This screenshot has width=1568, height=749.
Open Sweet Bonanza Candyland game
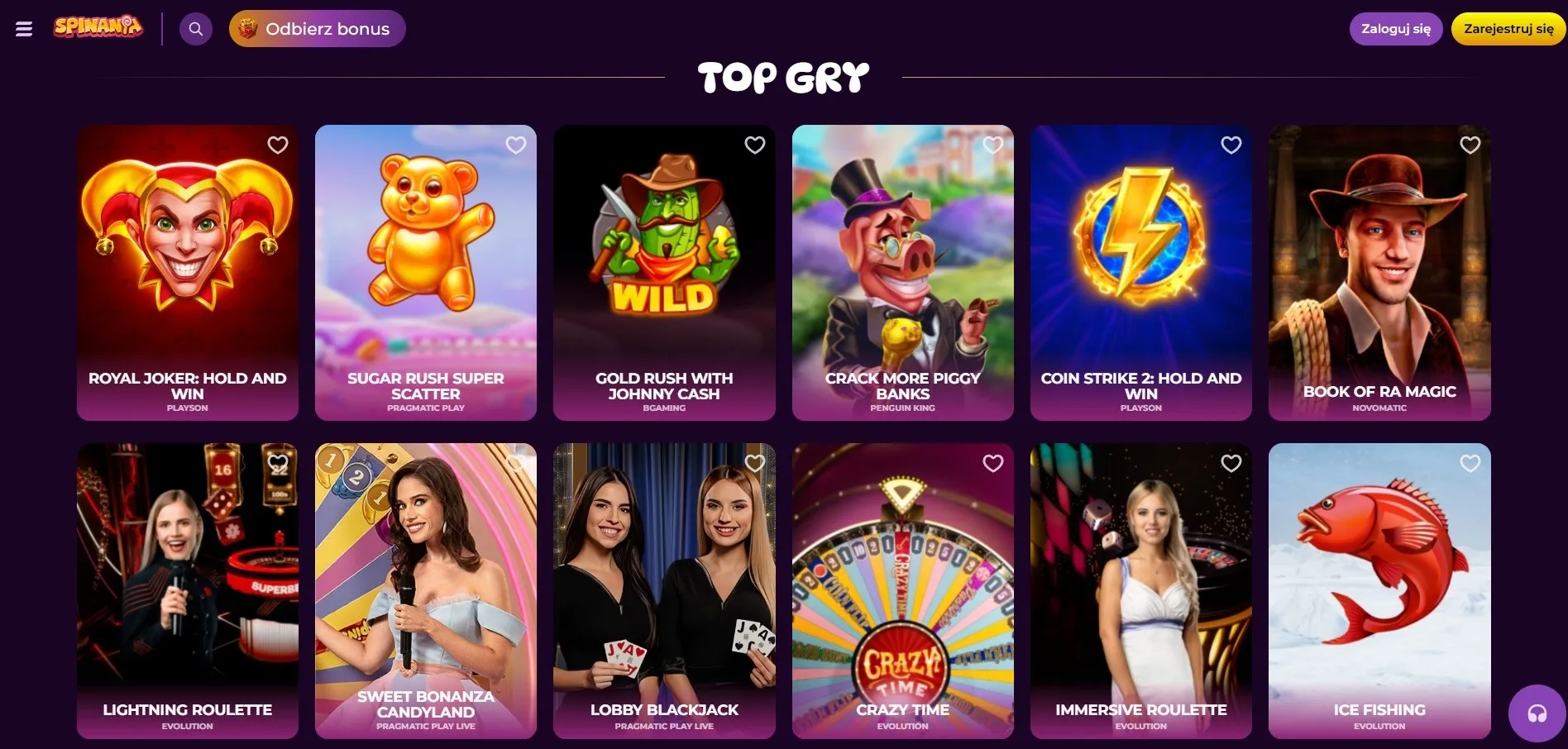tap(426, 591)
